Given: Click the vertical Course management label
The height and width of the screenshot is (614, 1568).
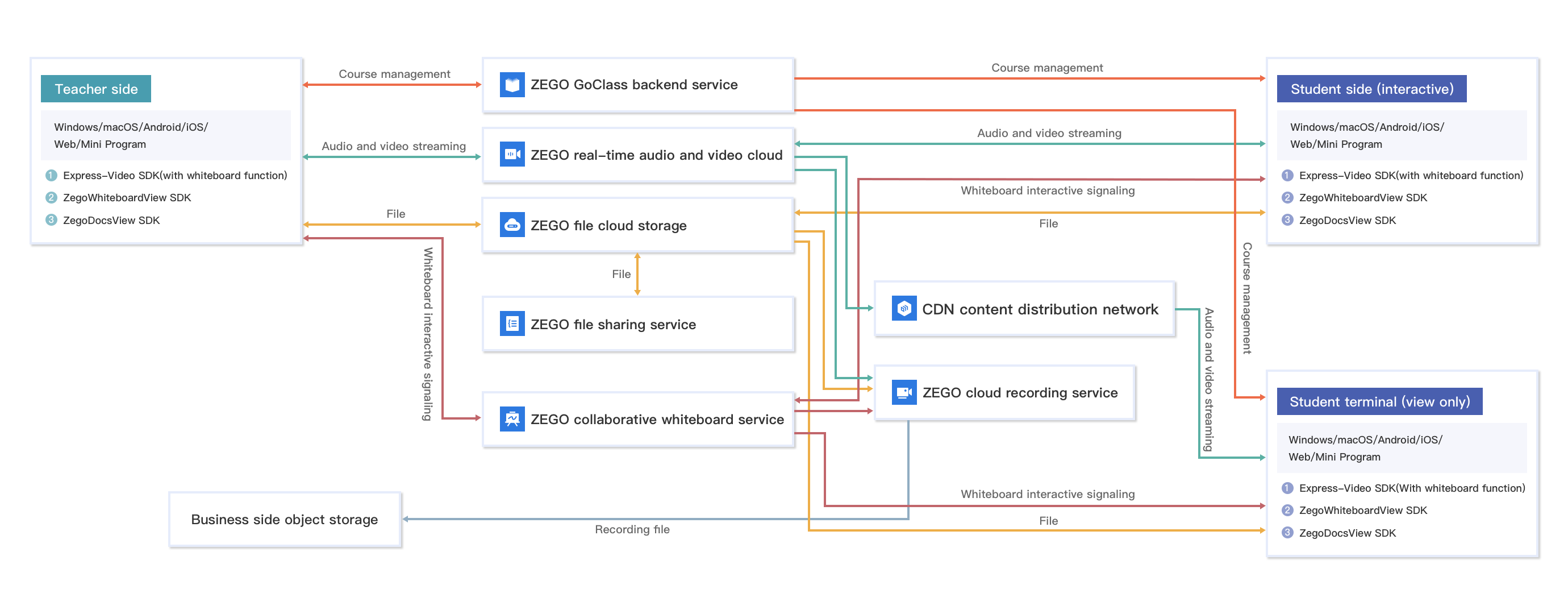Looking at the screenshot, I should point(1246,298).
